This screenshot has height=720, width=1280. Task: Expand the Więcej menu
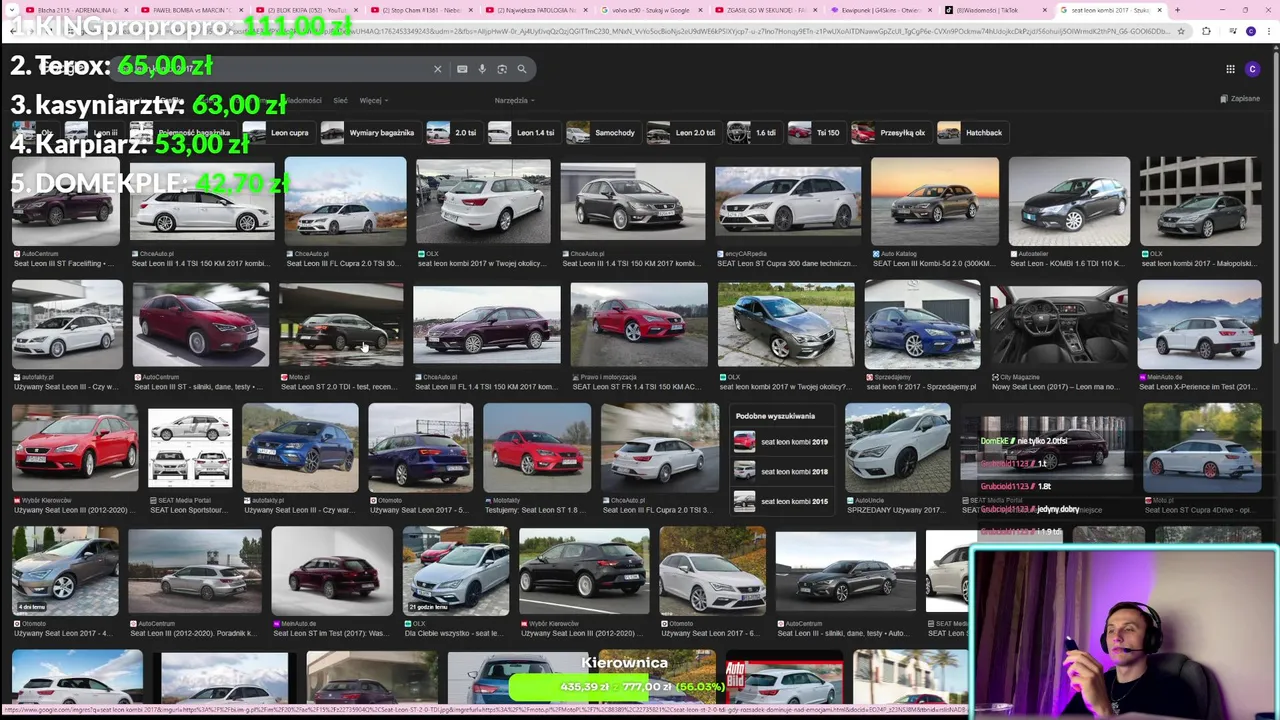point(373,100)
